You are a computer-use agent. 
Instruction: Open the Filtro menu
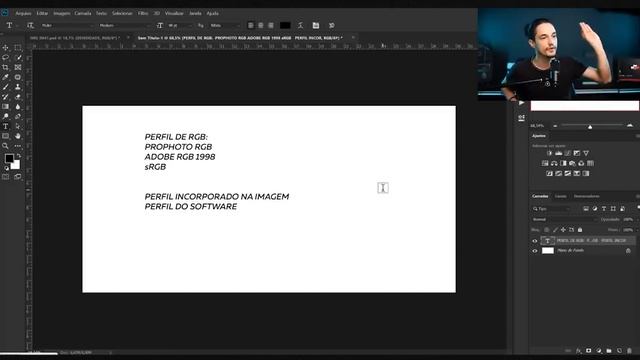pyautogui.click(x=143, y=13)
